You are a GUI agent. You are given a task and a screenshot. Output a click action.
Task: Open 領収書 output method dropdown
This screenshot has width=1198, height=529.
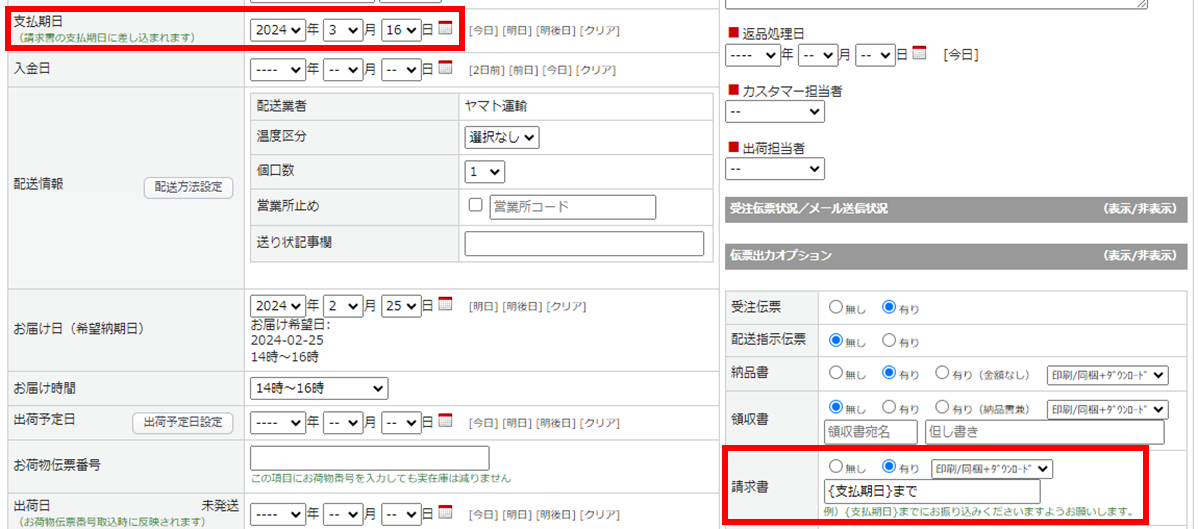(x=1108, y=409)
